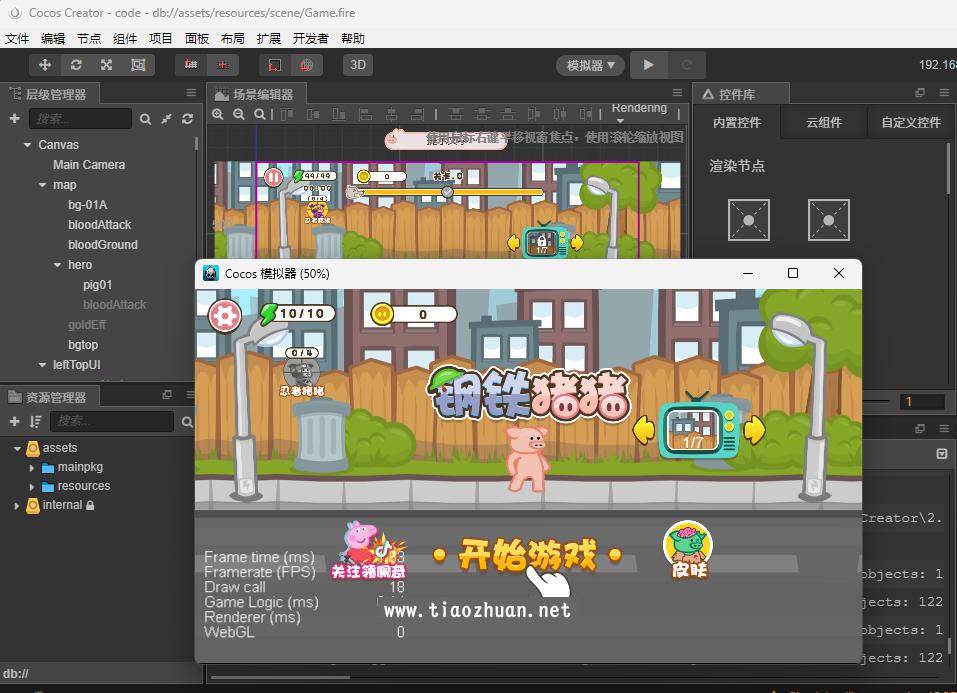Screen dimensions: 957x693
Task: Expand the internal folder
Action: point(16,506)
